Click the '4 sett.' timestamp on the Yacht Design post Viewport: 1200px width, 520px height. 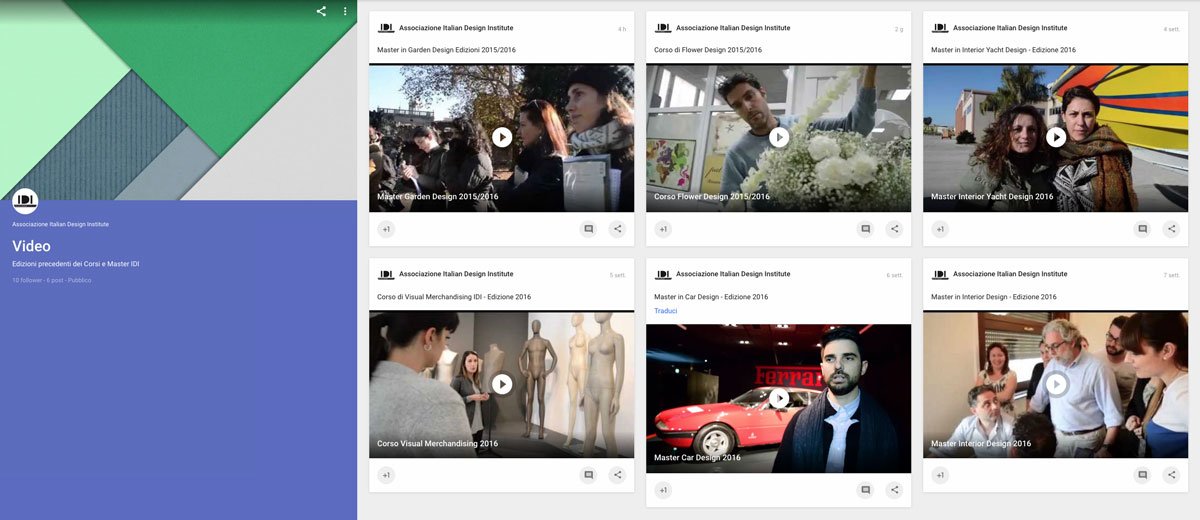1172,29
